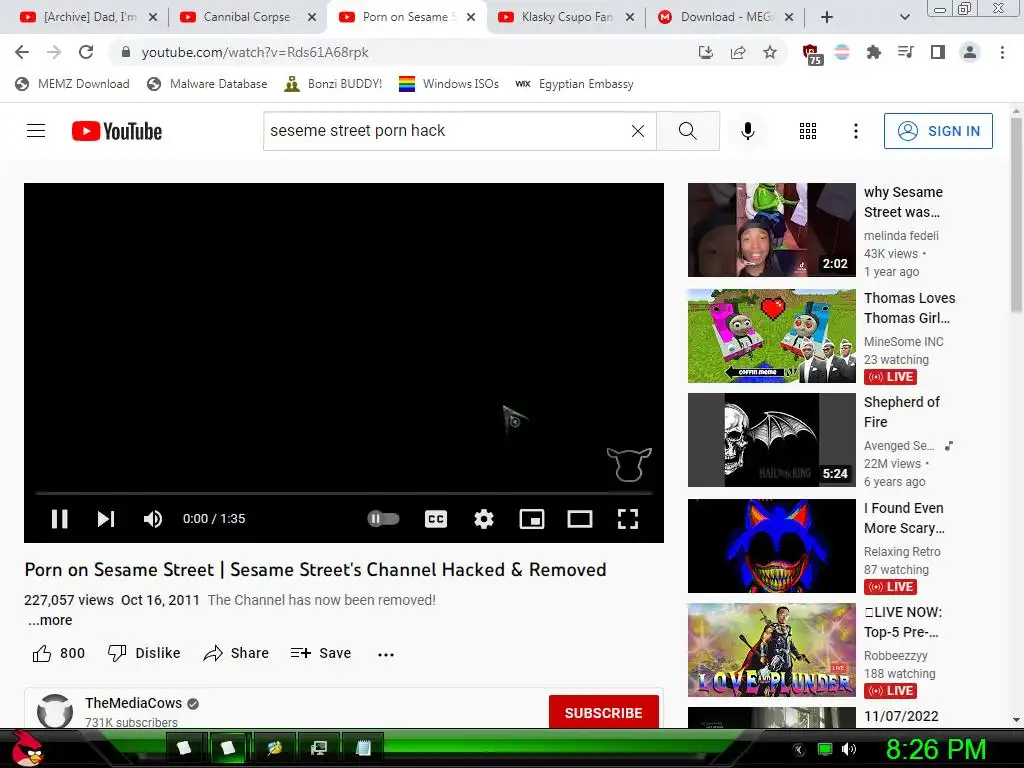The image size is (1024, 768).
Task: Share this page icon in address bar
Action: pyautogui.click(x=738, y=52)
